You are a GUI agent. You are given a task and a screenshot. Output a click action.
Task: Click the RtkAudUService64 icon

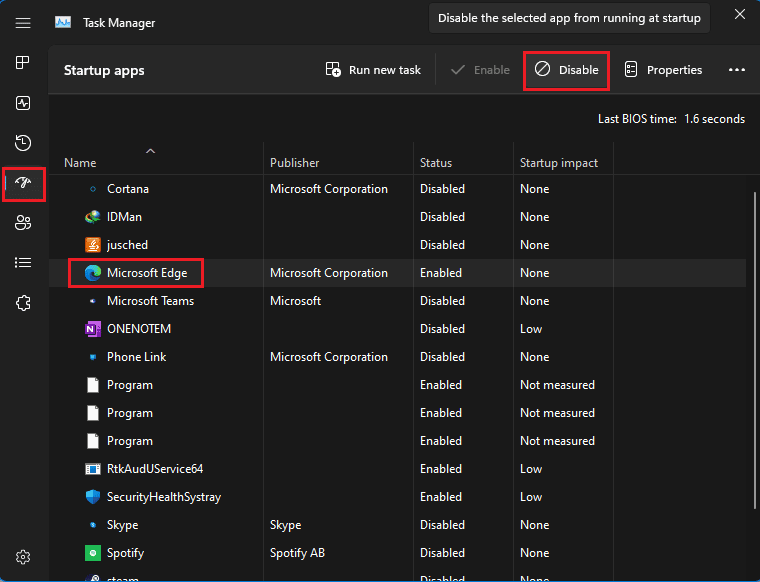(x=93, y=469)
